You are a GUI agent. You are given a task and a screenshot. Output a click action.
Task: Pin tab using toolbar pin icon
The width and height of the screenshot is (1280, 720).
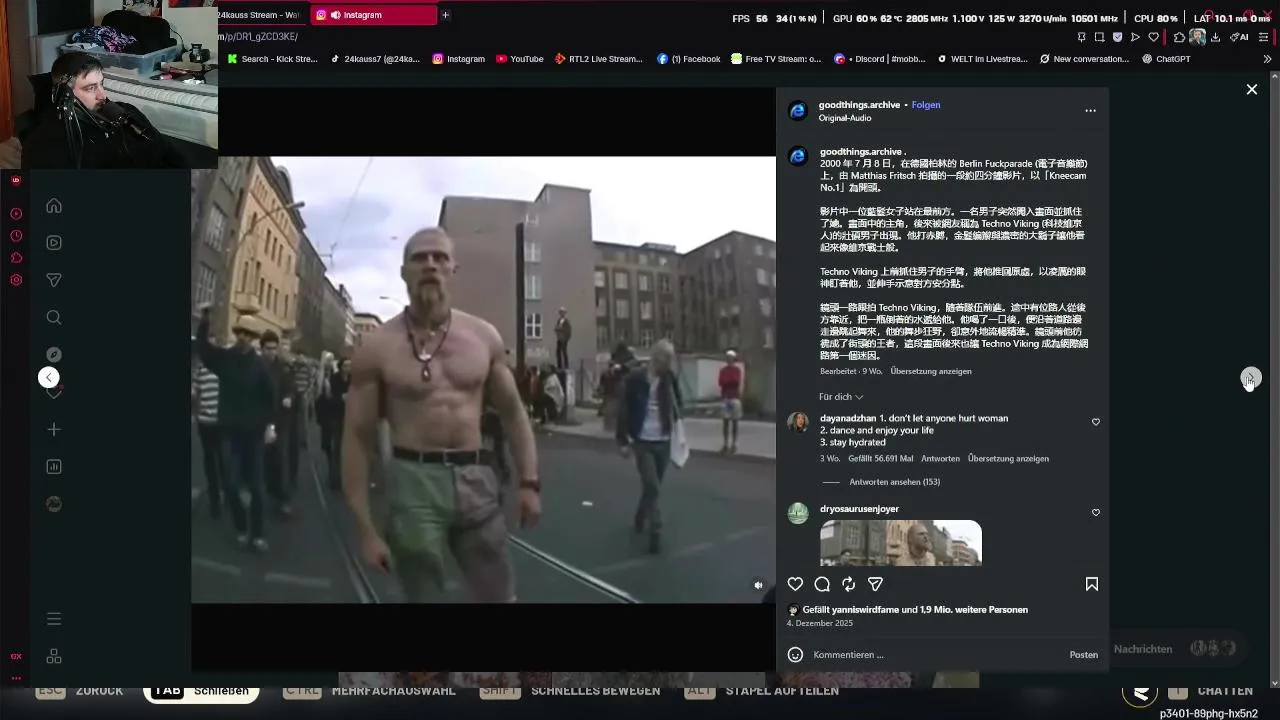click(x=1081, y=37)
